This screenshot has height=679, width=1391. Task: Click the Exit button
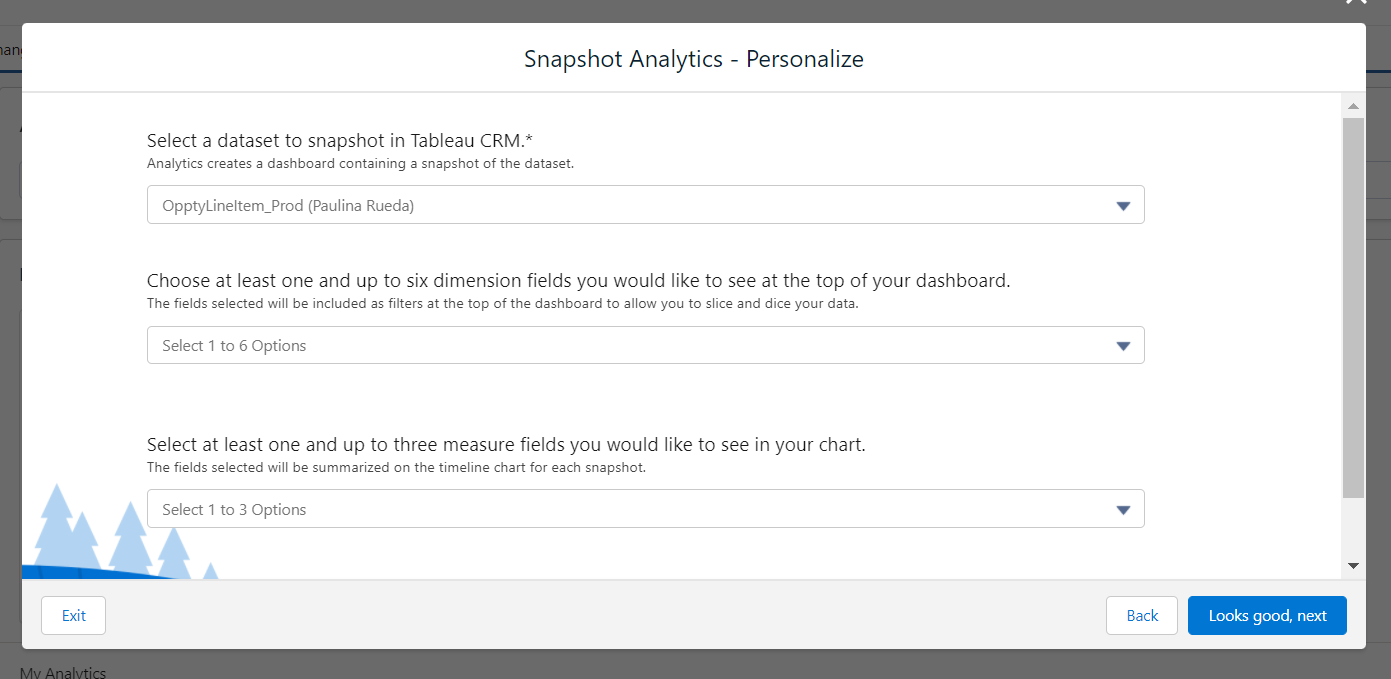click(x=73, y=615)
